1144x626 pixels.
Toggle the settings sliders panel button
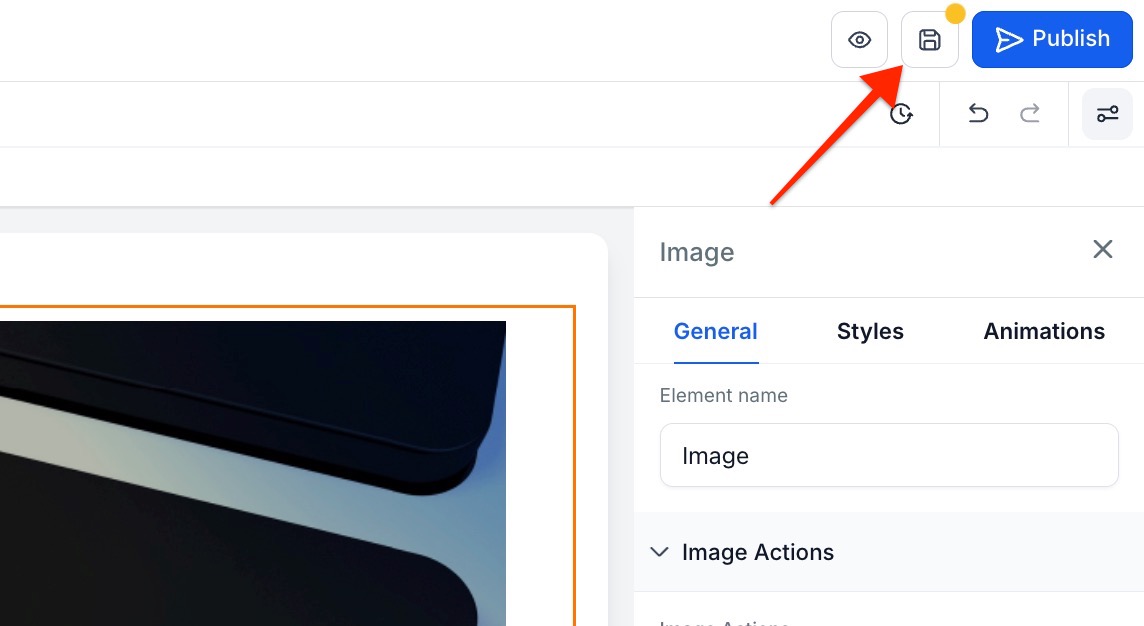pyautogui.click(x=1107, y=114)
